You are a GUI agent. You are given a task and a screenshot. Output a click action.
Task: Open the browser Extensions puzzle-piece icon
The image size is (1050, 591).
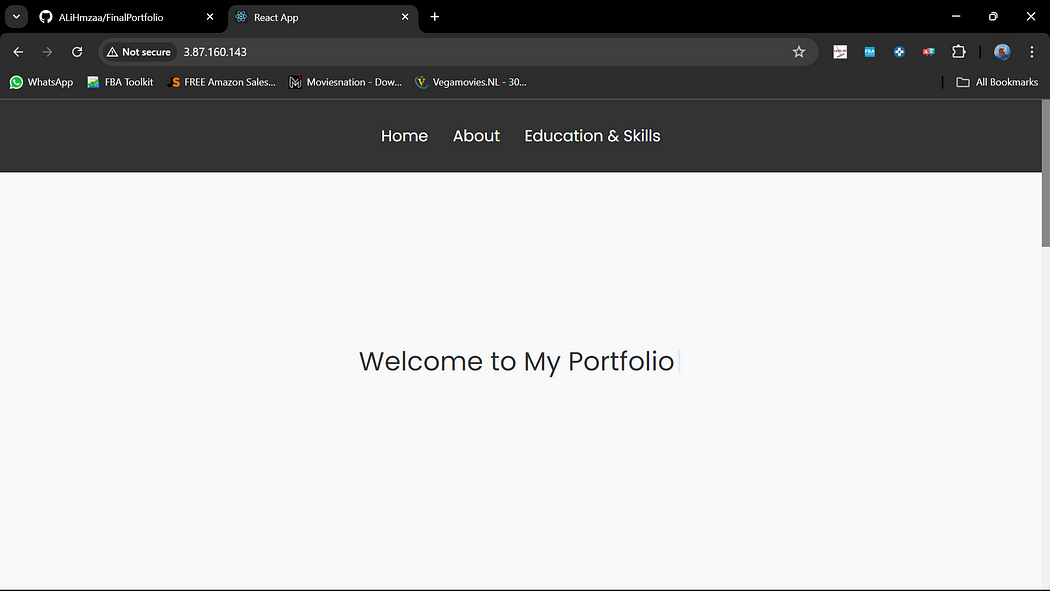click(x=959, y=52)
